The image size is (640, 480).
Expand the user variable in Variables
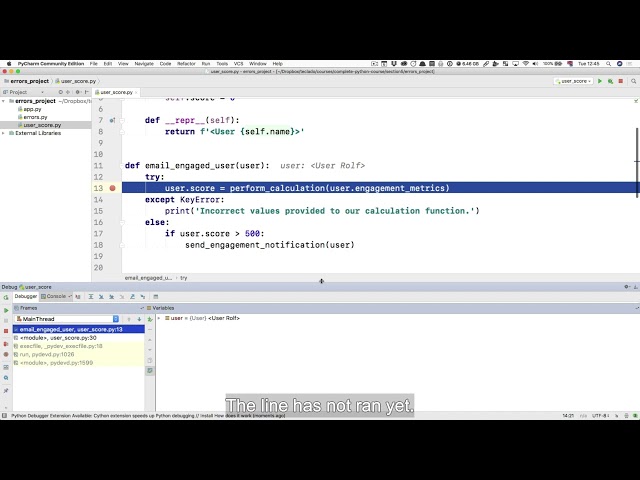click(x=159, y=318)
